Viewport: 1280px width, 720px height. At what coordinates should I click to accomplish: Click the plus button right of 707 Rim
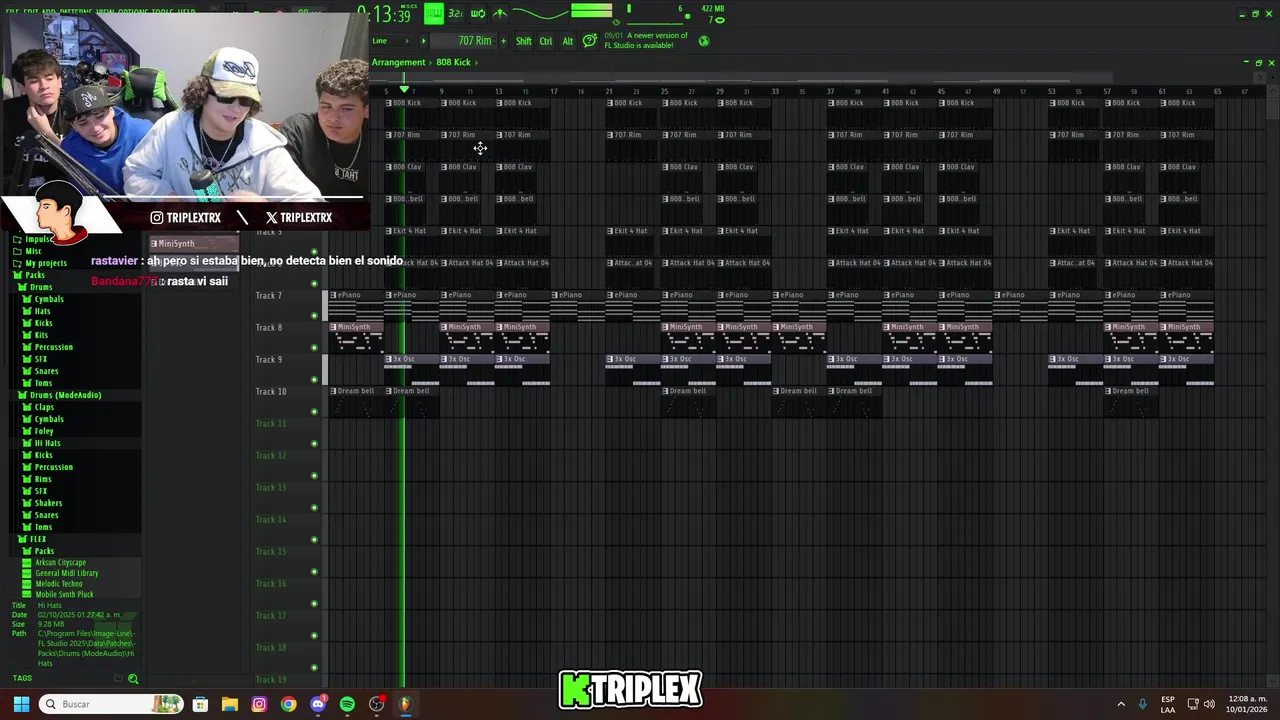pyautogui.click(x=503, y=41)
